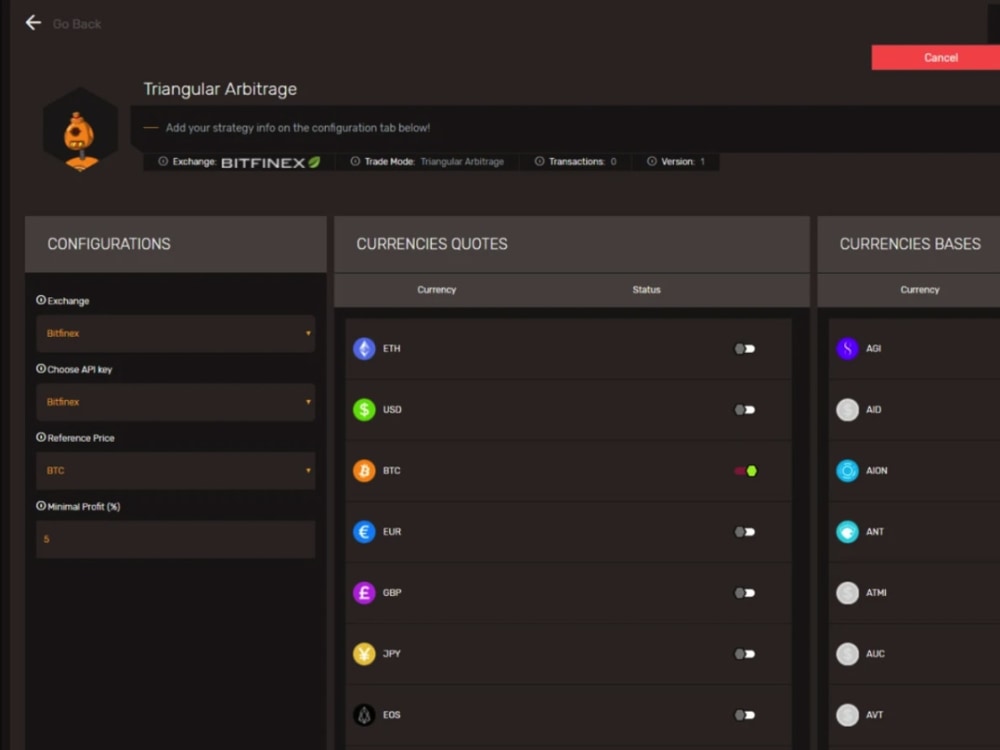Enable the EOS quote toggle

[x=745, y=715]
